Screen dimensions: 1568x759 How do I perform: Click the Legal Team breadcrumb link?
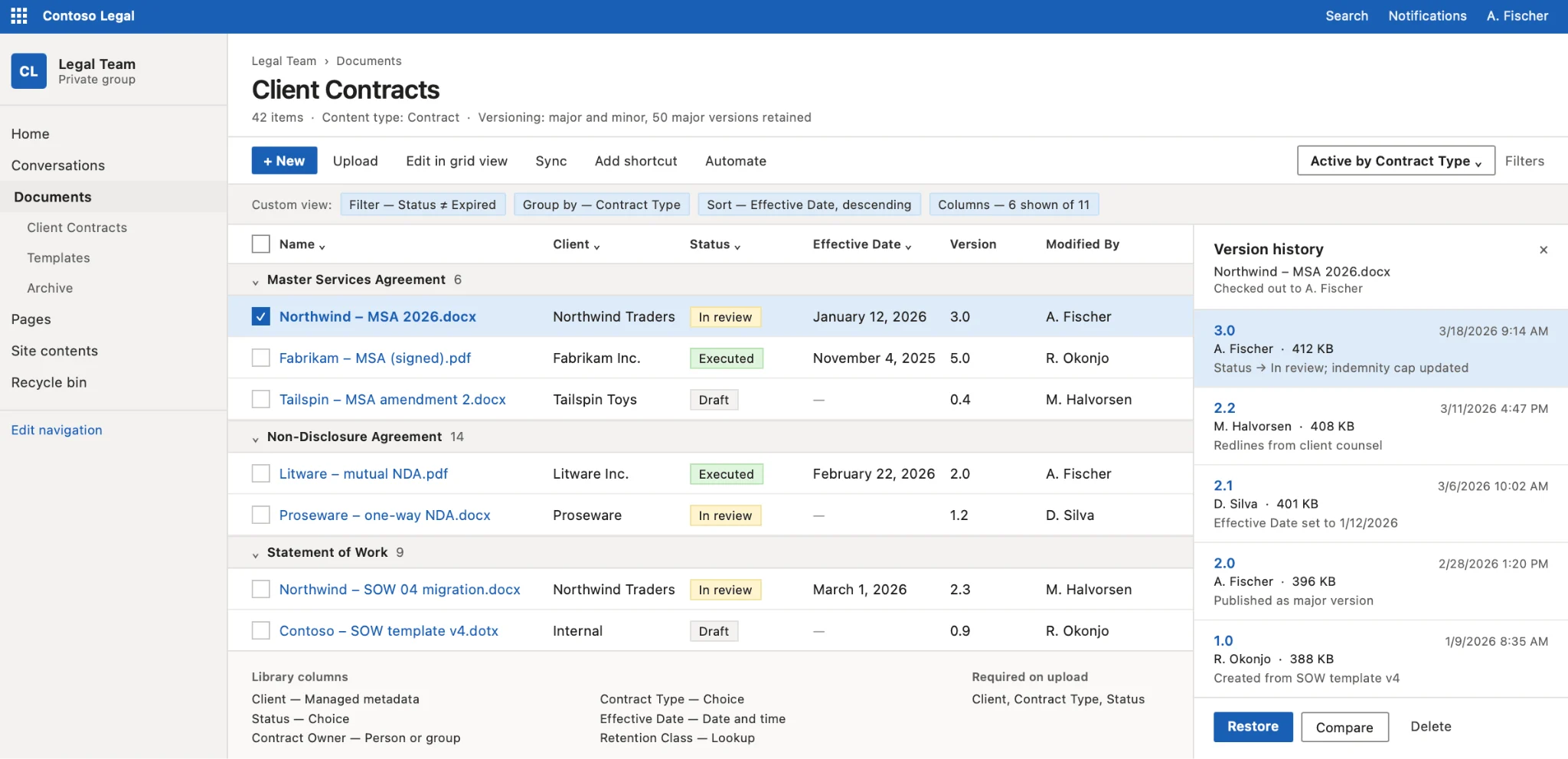[x=284, y=61]
